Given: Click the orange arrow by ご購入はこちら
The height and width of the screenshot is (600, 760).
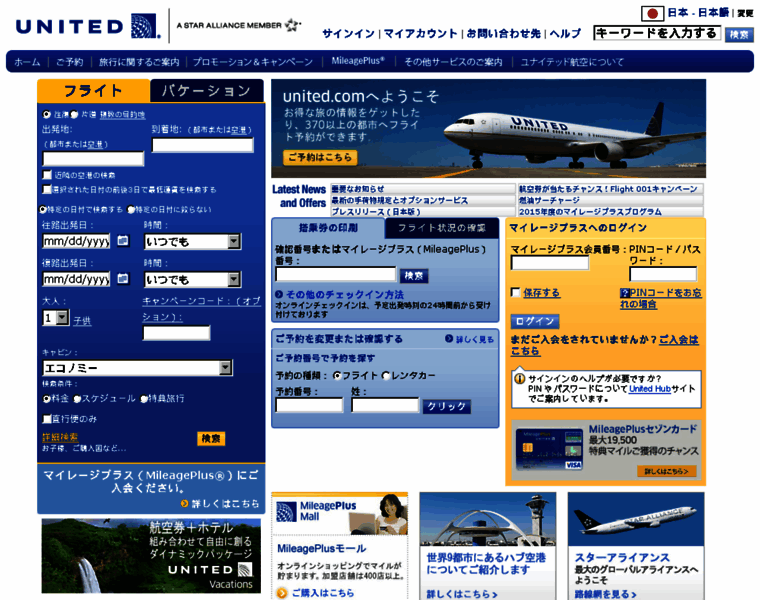Looking at the screenshot, I should point(282,593).
